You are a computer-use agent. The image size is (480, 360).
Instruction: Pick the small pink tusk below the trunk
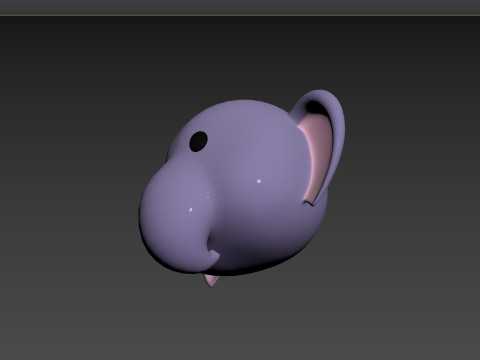[x=211, y=280]
